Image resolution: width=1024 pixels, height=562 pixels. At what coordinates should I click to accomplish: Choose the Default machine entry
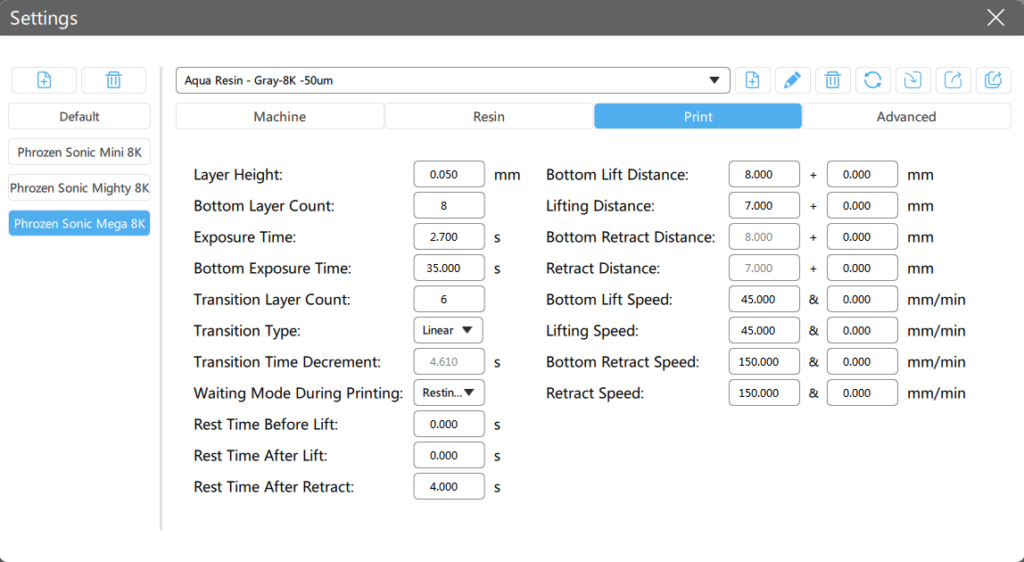click(80, 117)
